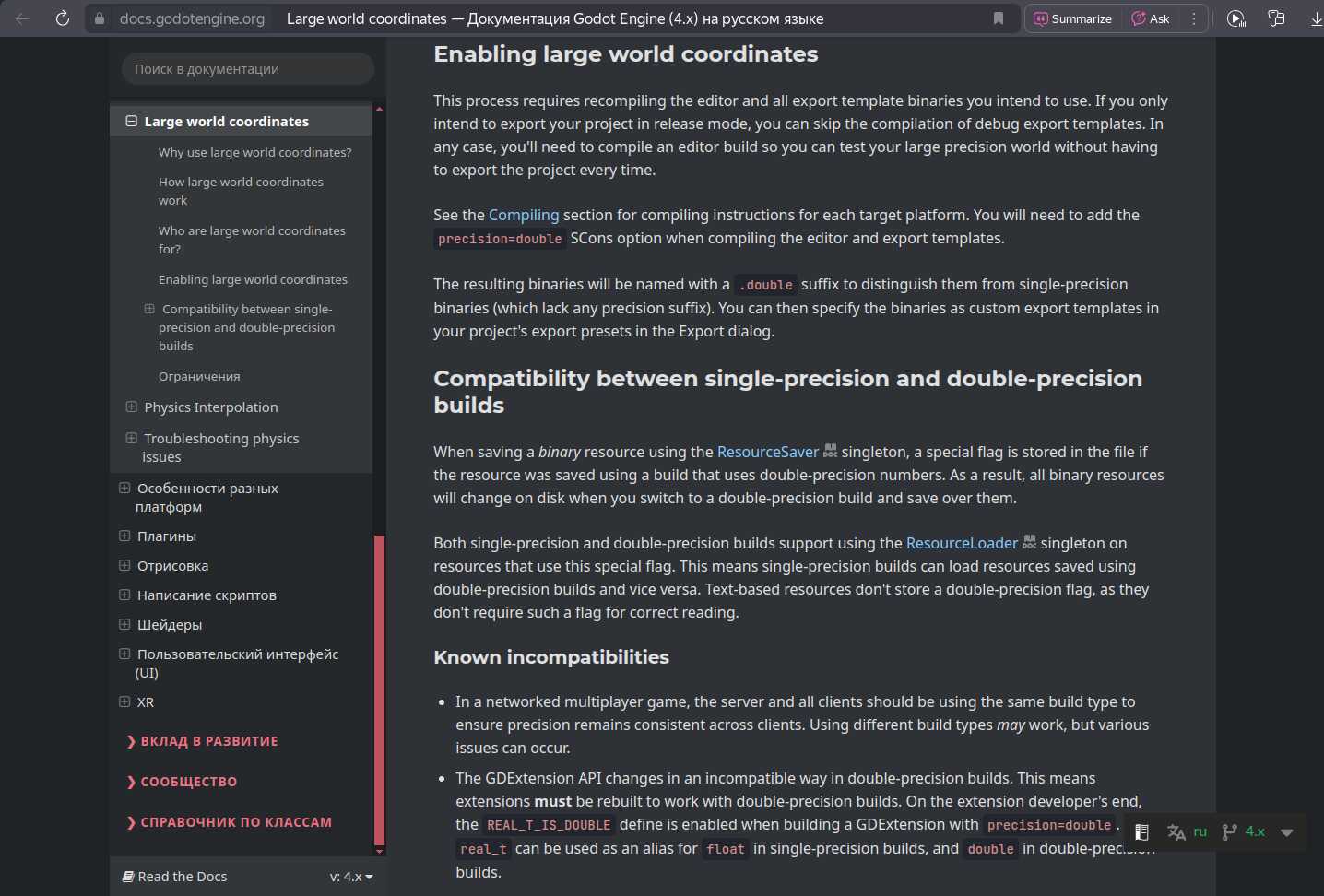
Task: Open Who are large world coordinates for?
Action: point(252,240)
